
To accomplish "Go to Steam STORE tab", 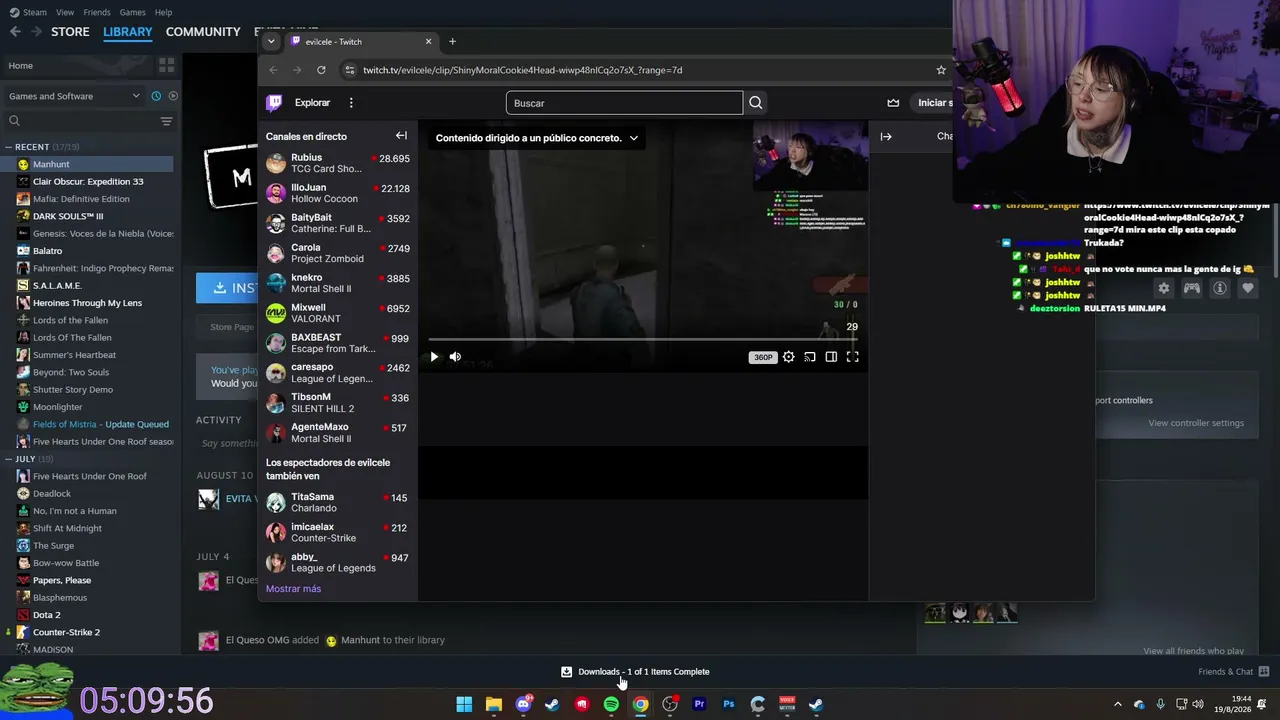I will [70, 32].
